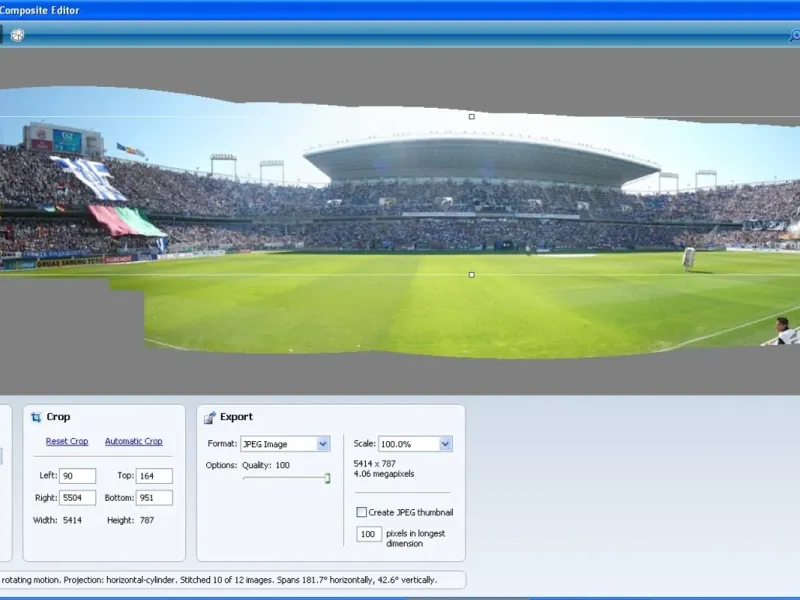Viewport: 800px width, 600px height.
Task: Edit the Top crop value field
Action: tap(154, 476)
